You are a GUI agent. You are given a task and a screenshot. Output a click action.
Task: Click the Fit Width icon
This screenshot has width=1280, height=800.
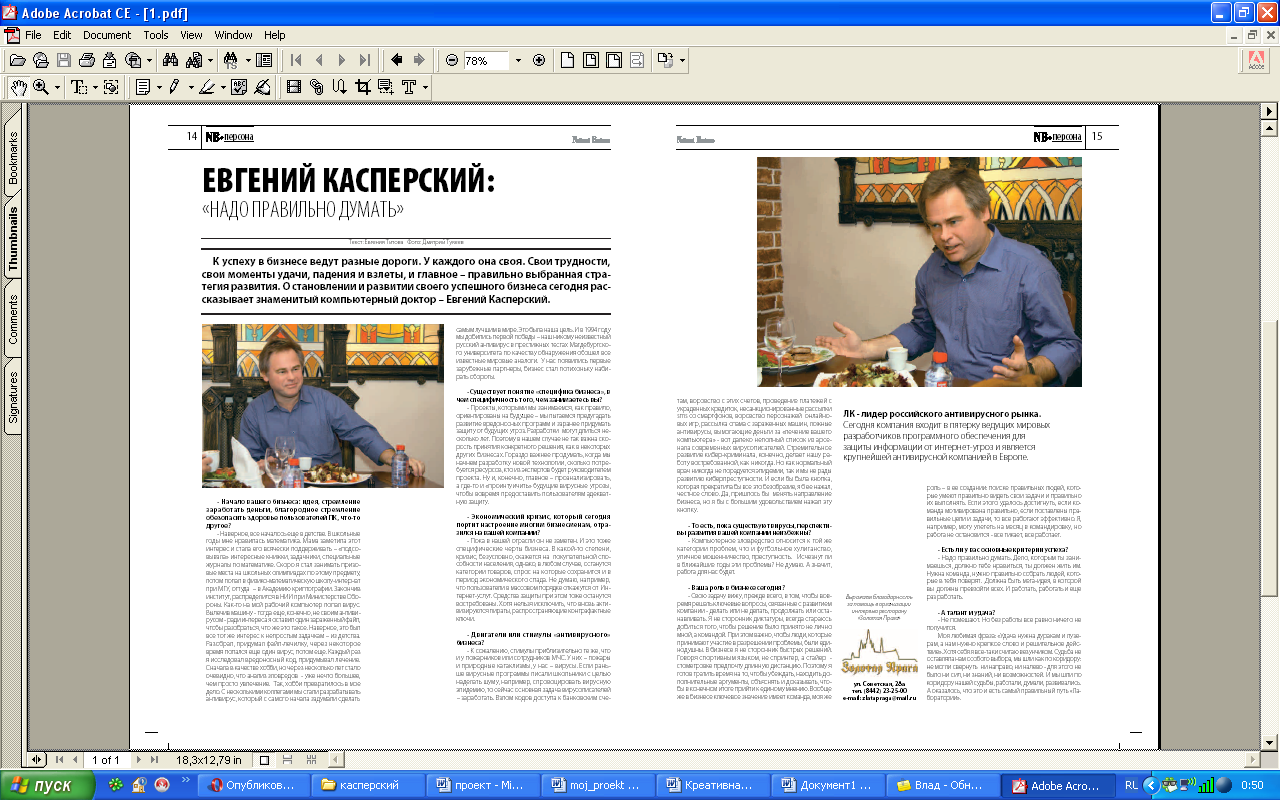click(614, 60)
